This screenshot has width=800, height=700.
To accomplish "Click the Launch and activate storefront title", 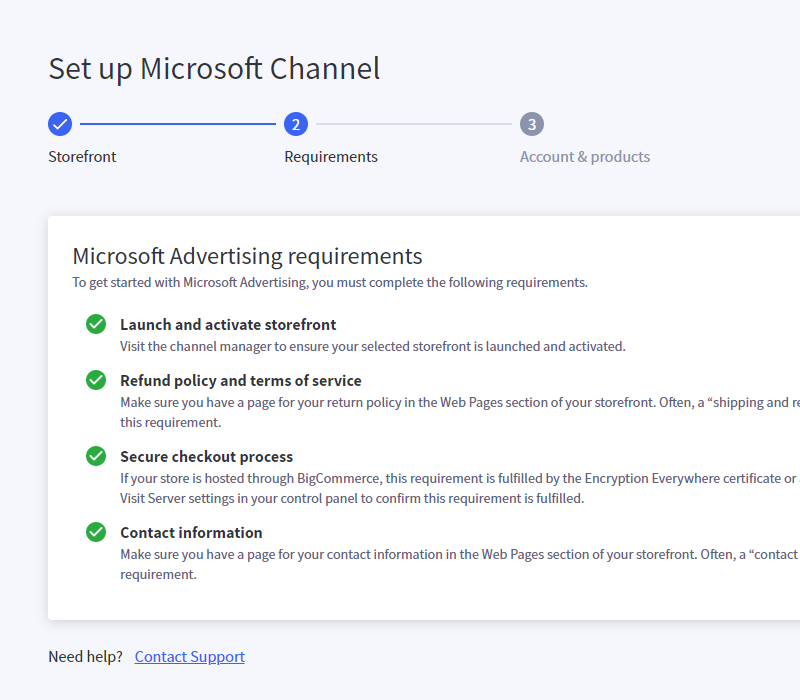I will click(228, 324).
